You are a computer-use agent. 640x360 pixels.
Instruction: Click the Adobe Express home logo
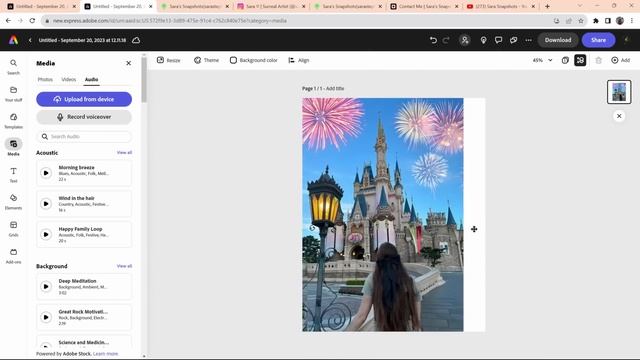pos(13,40)
